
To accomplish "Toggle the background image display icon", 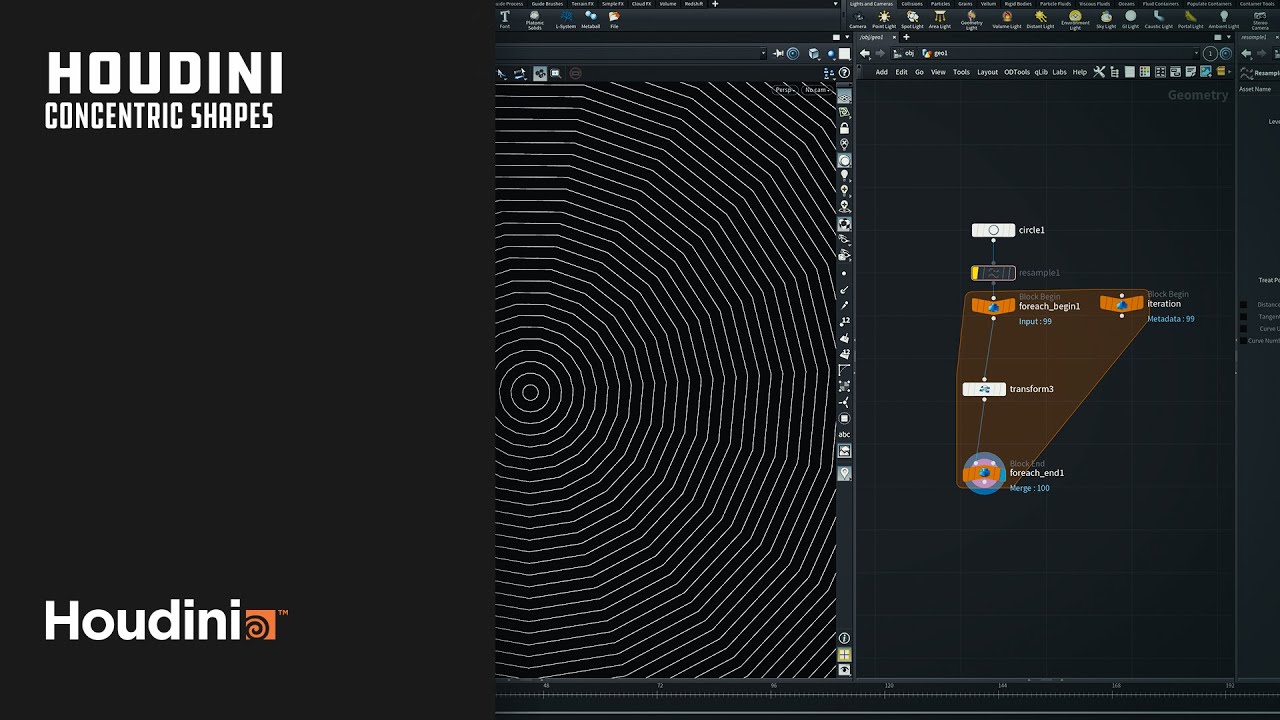I will tap(844, 451).
